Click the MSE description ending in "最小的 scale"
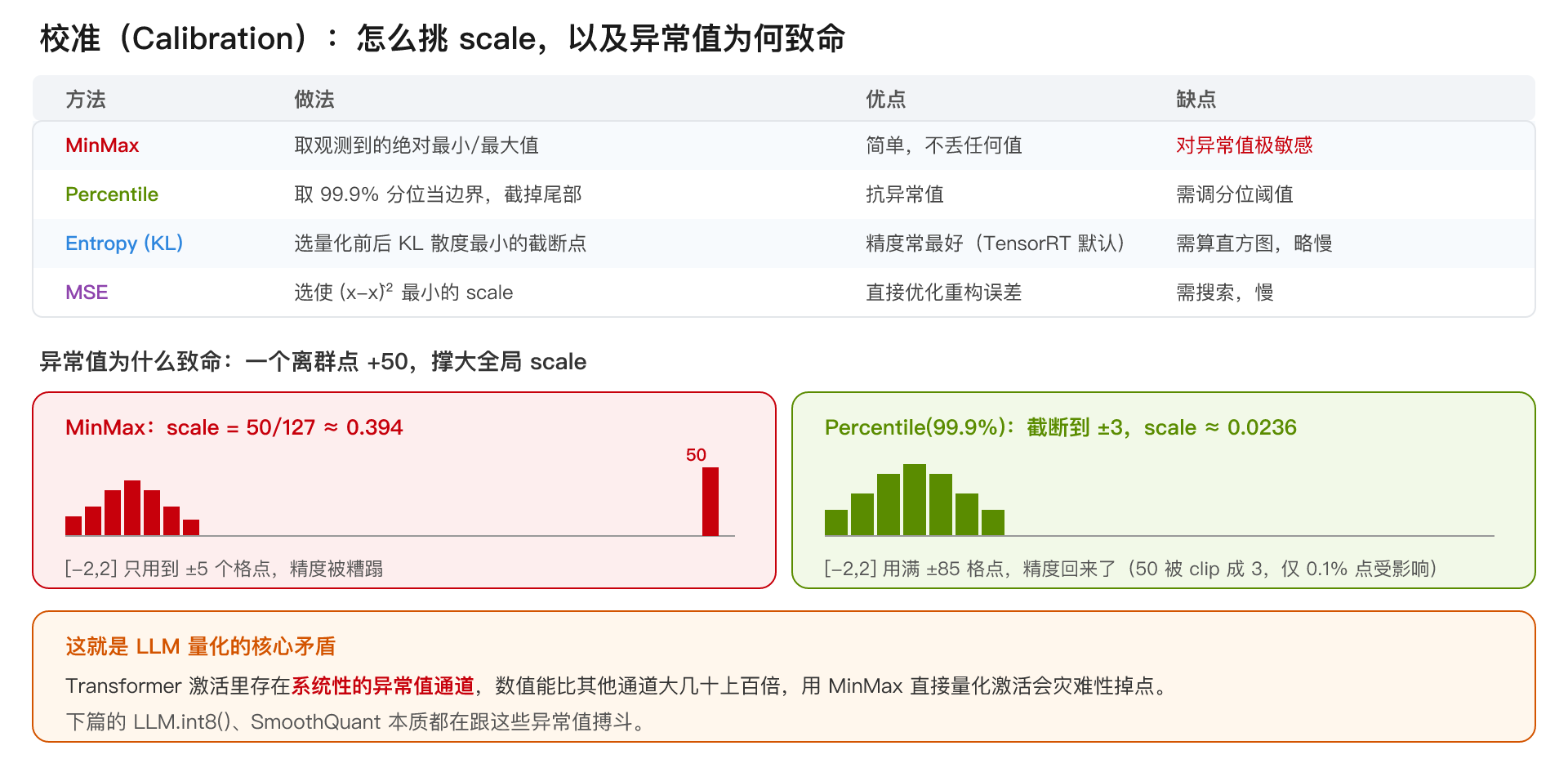Screen dimensions: 1568x768 point(403,292)
